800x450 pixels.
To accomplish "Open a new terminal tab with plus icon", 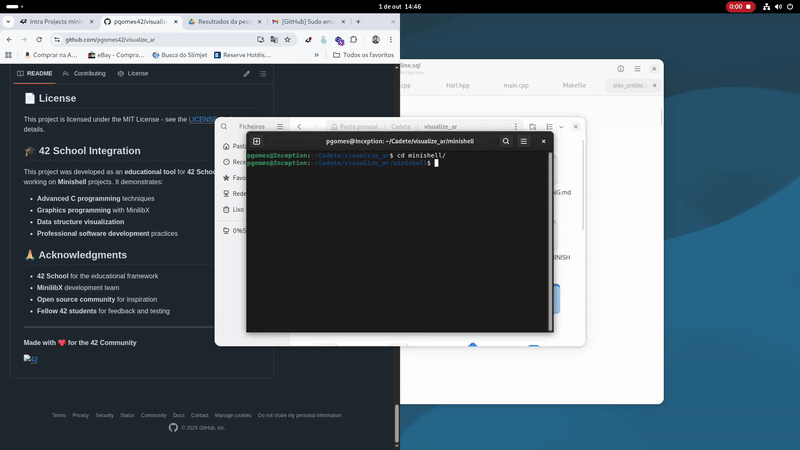I will click(x=257, y=141).
